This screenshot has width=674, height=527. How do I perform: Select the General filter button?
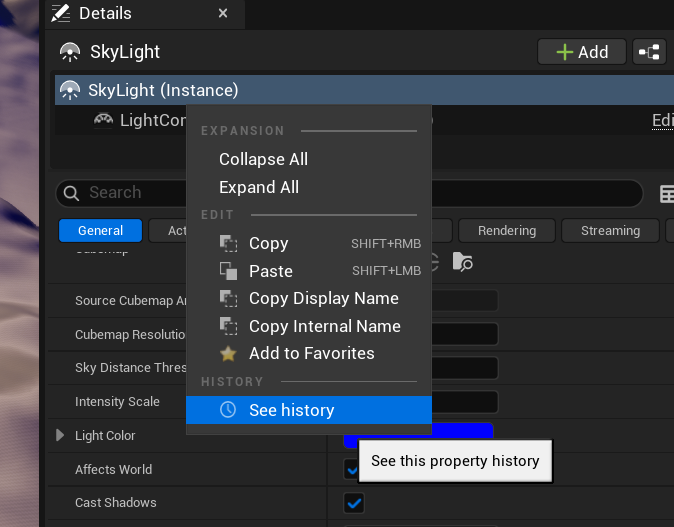[x=101, y=231]
